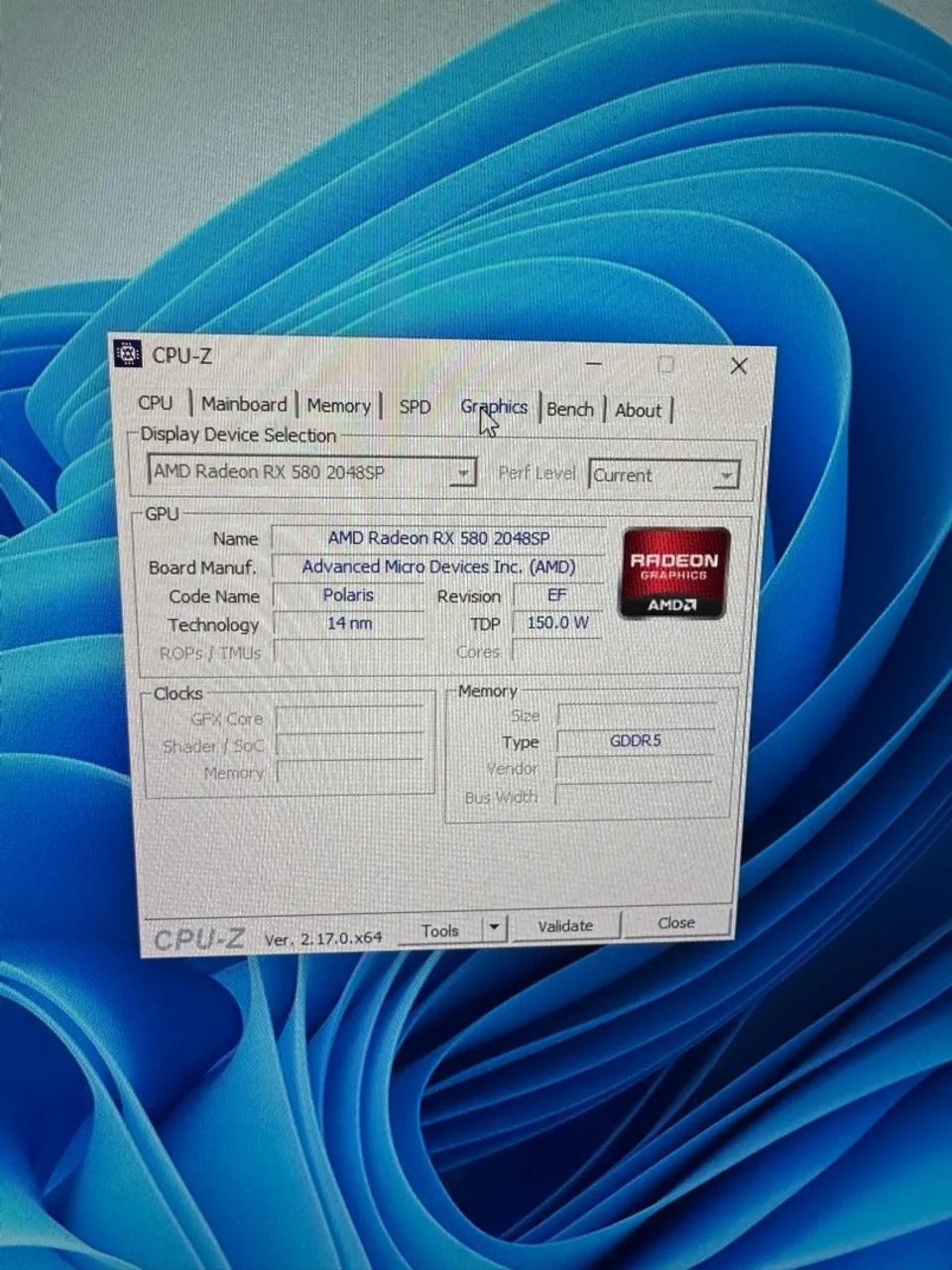Click the 'Ver. 2.17.0.x64' version text
This screenshot has width=952, height=1270.
(323, 938)
